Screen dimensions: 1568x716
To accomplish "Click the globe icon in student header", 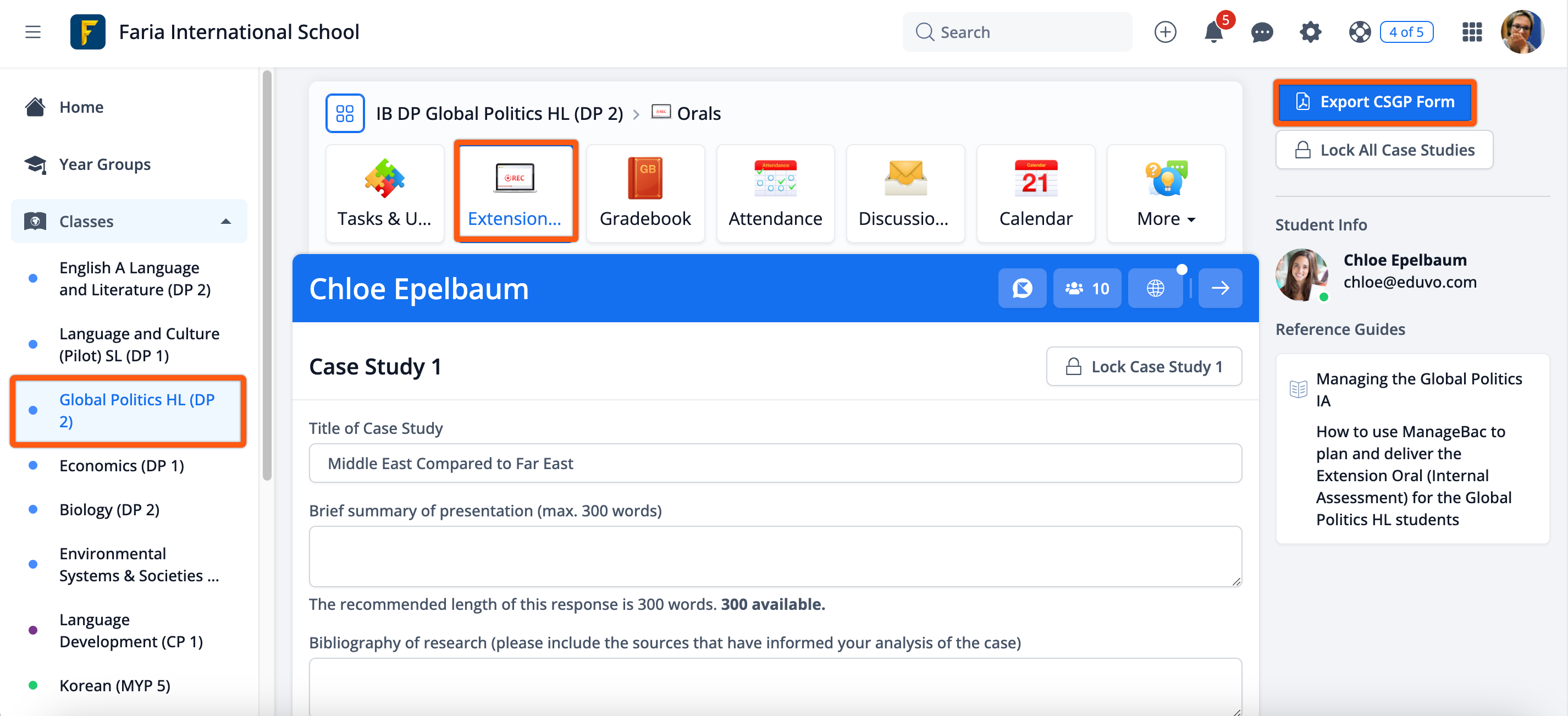I will (x=1155, y=288).
